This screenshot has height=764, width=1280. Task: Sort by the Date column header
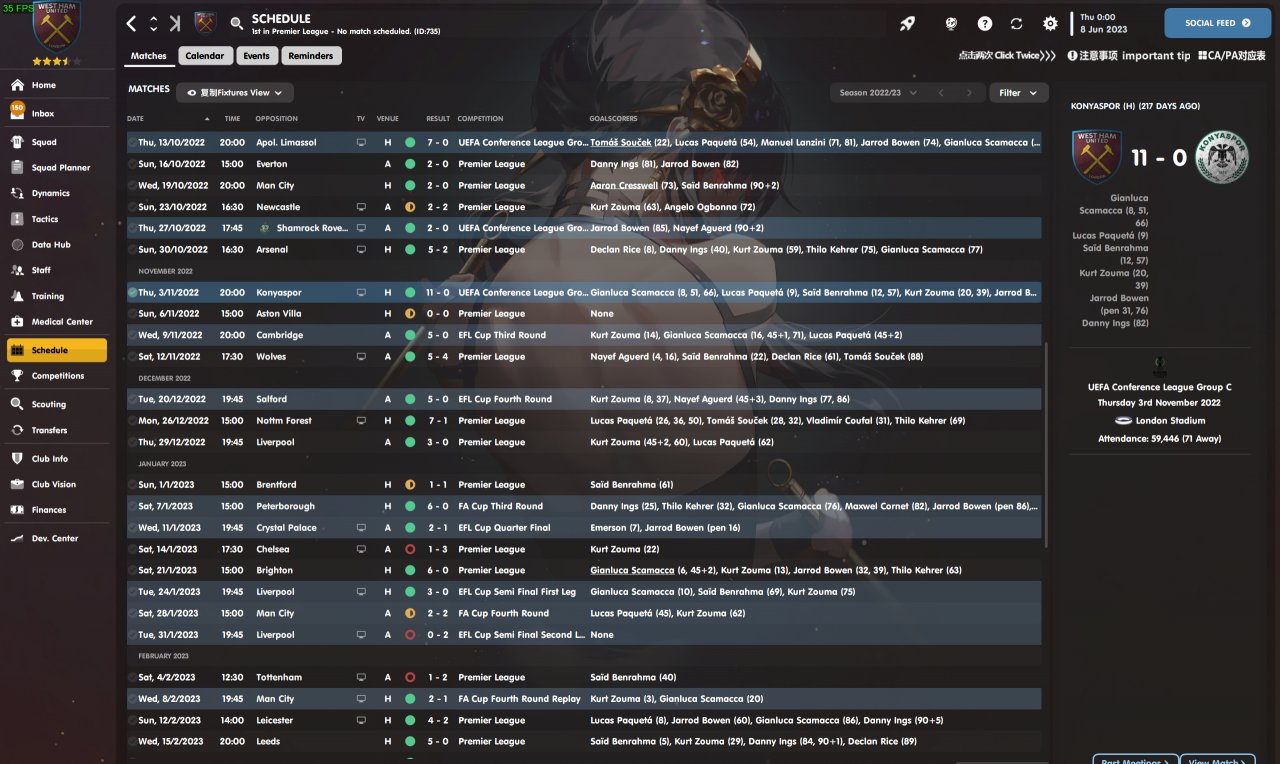pyautogui.click(x=135, y=119)
